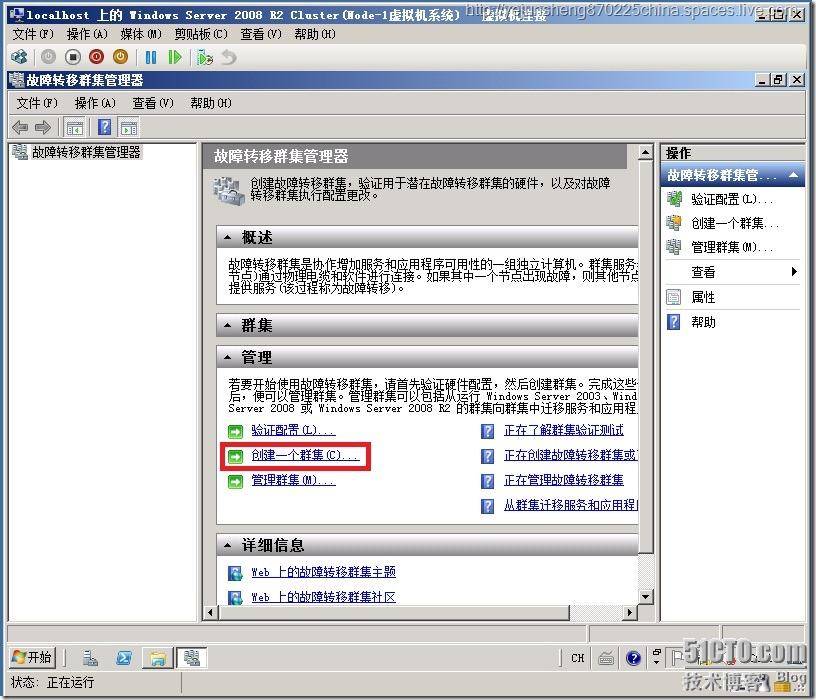
Task: Open 查看(V) menu of the VM window
Action: click(x=261, y=34)
